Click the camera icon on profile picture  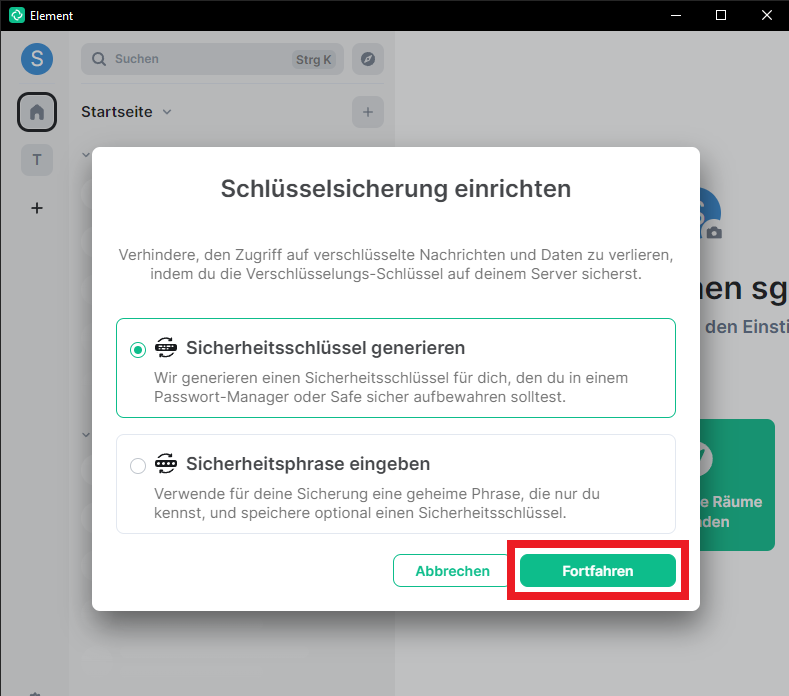pos(714,232)
